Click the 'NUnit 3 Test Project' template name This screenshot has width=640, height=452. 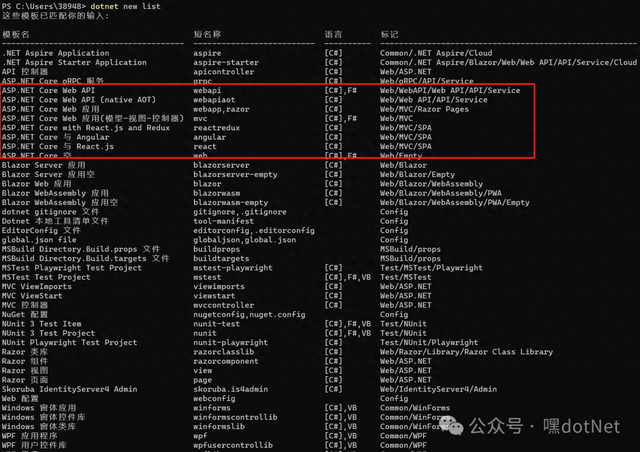[48, 334]
